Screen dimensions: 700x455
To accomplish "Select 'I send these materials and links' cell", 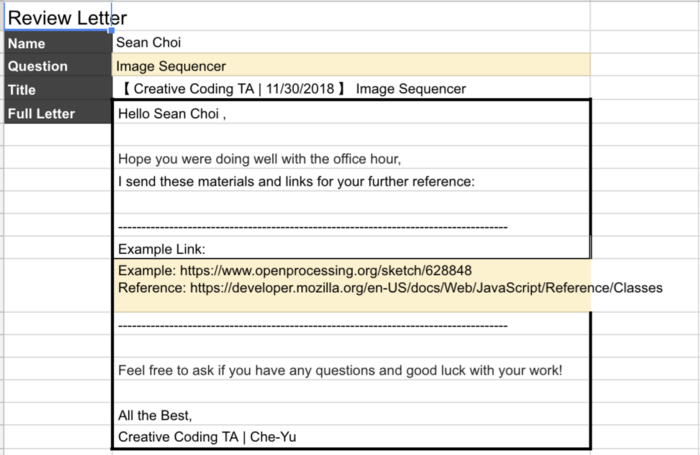I will click(x=352, y=181).
